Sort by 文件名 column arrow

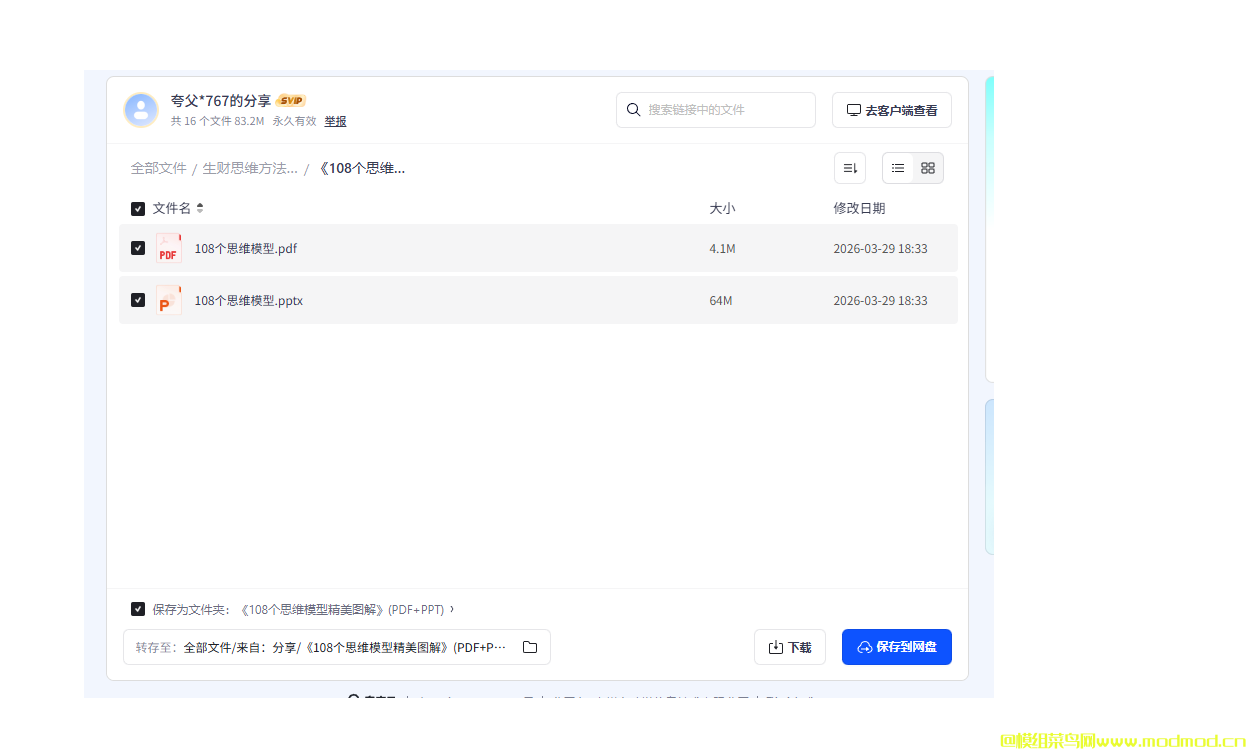[x=200, y=208]
